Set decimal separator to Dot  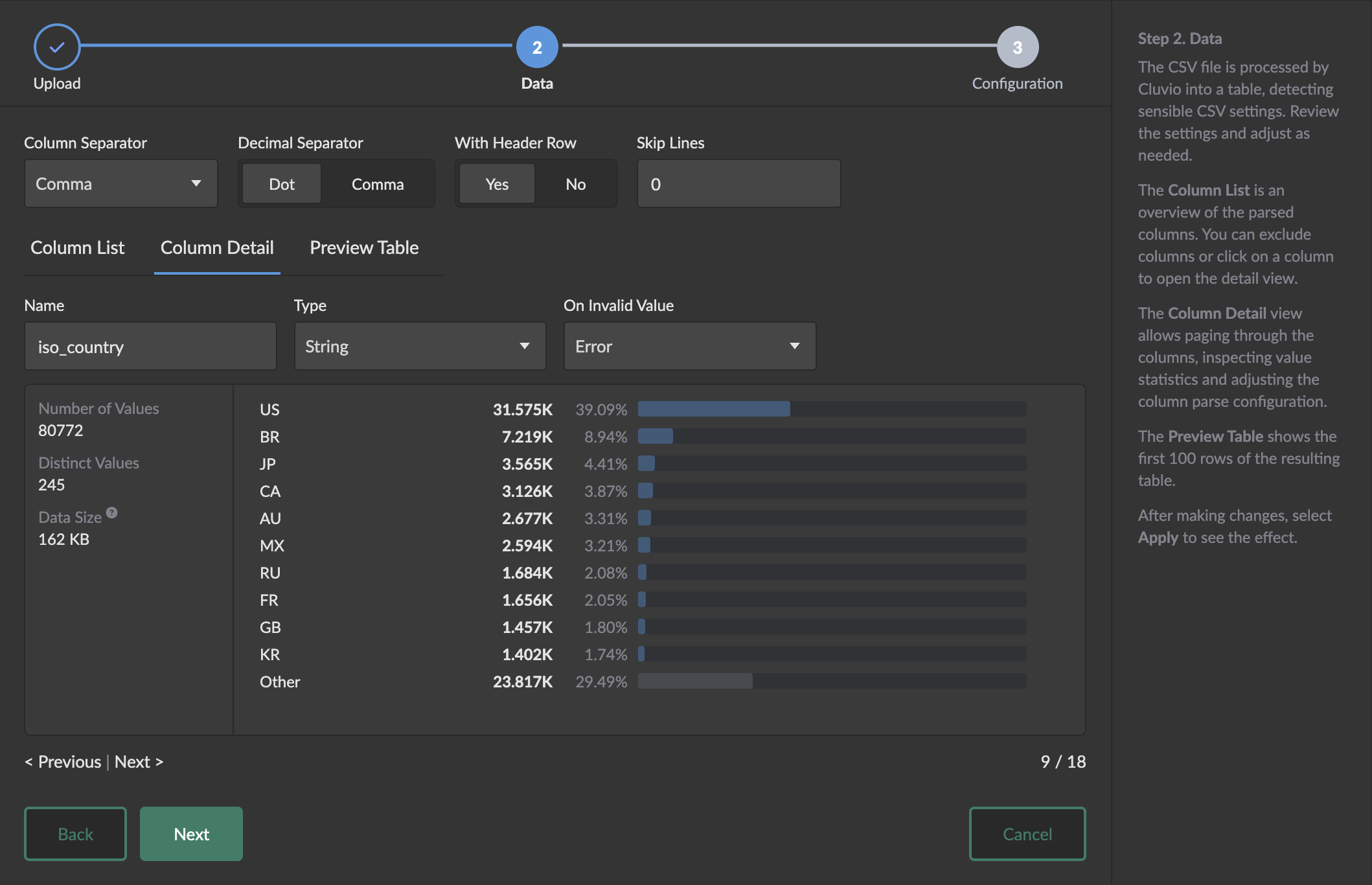coord(282,184)
